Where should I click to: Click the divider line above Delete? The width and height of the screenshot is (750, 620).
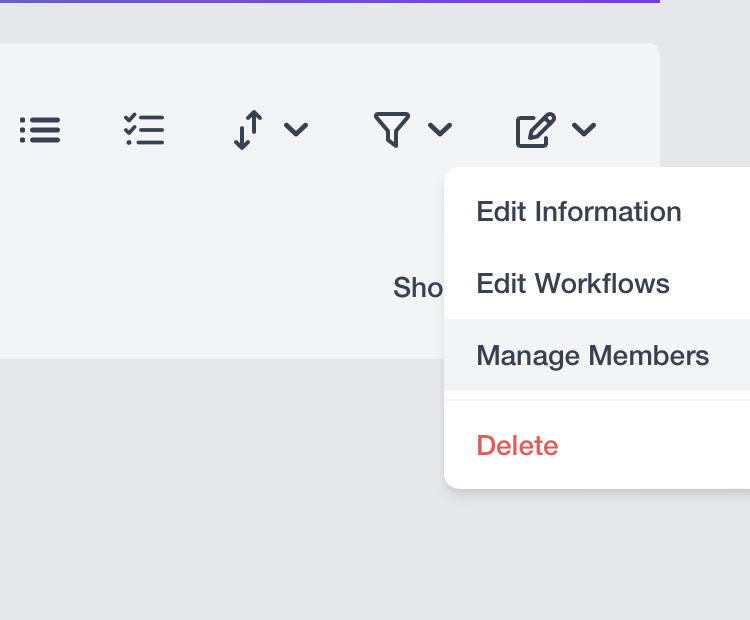coord(597,401)
